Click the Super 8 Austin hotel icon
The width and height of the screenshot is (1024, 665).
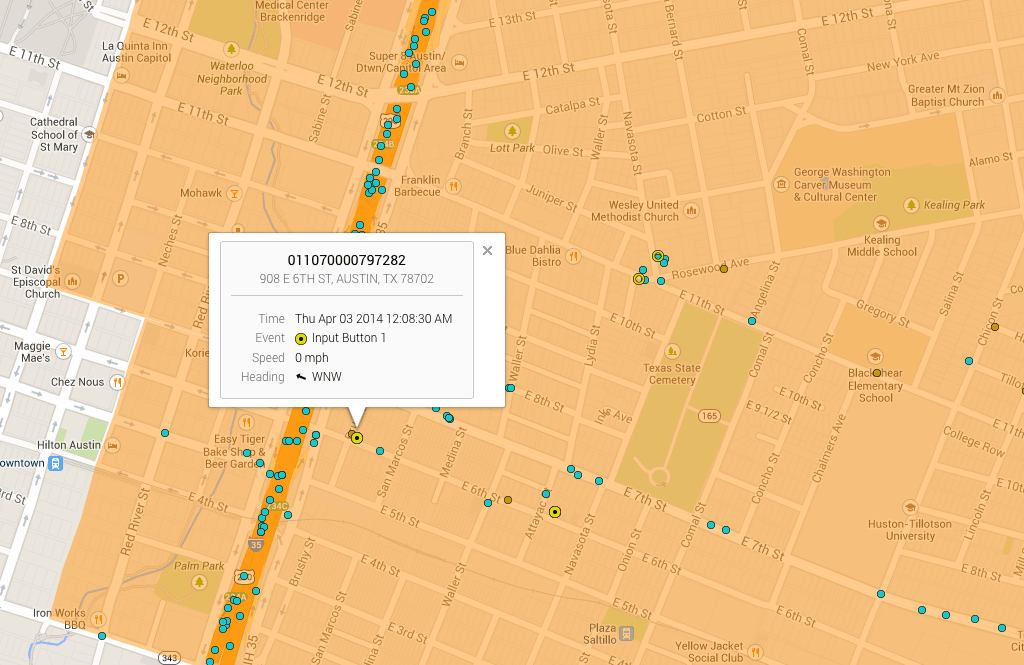pyautogui.click(x=459, y=63)
